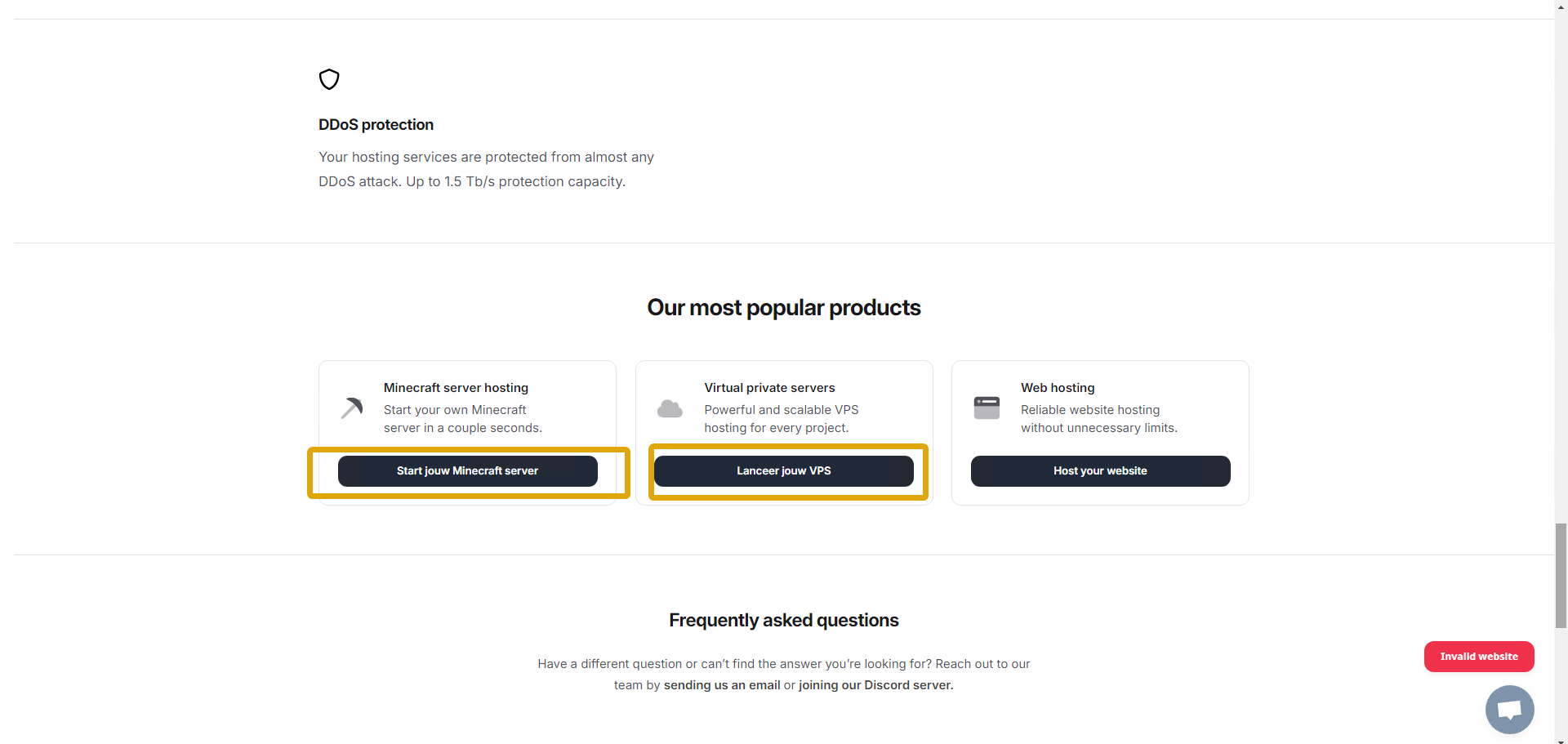1568x744 pixels.
Task: Click the vertical scrollbar thumb
Action: tap(1561, 576)
